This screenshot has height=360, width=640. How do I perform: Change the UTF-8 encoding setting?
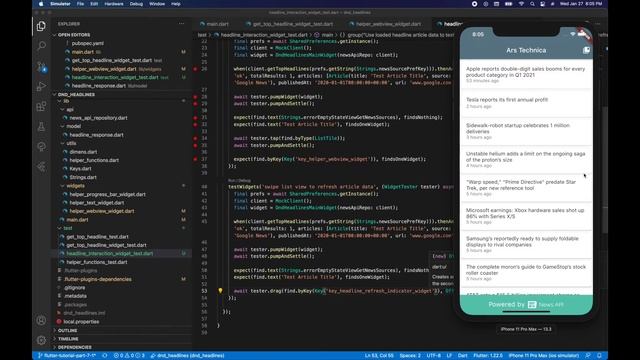coord(433,356)
